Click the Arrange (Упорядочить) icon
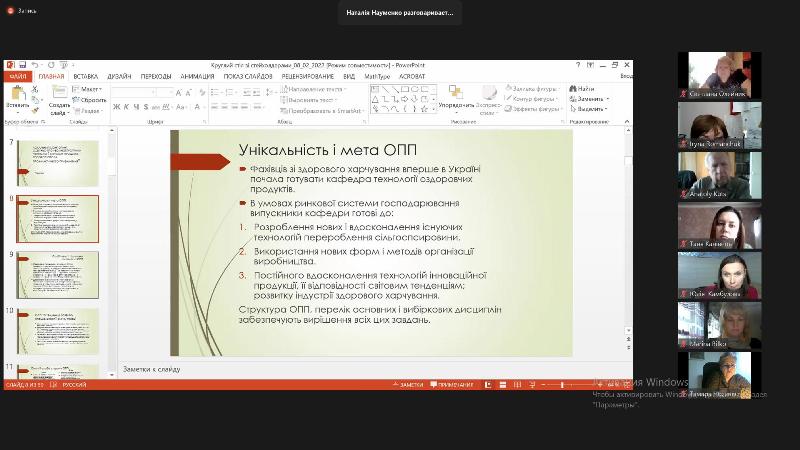800x450 pixels. pyautogui.click(x=456, y=94)
